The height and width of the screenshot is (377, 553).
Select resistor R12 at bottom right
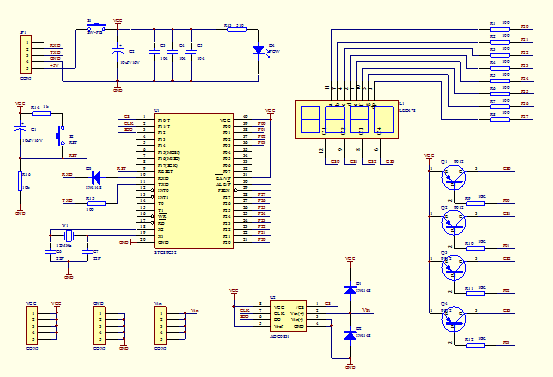tap(475, 345)
